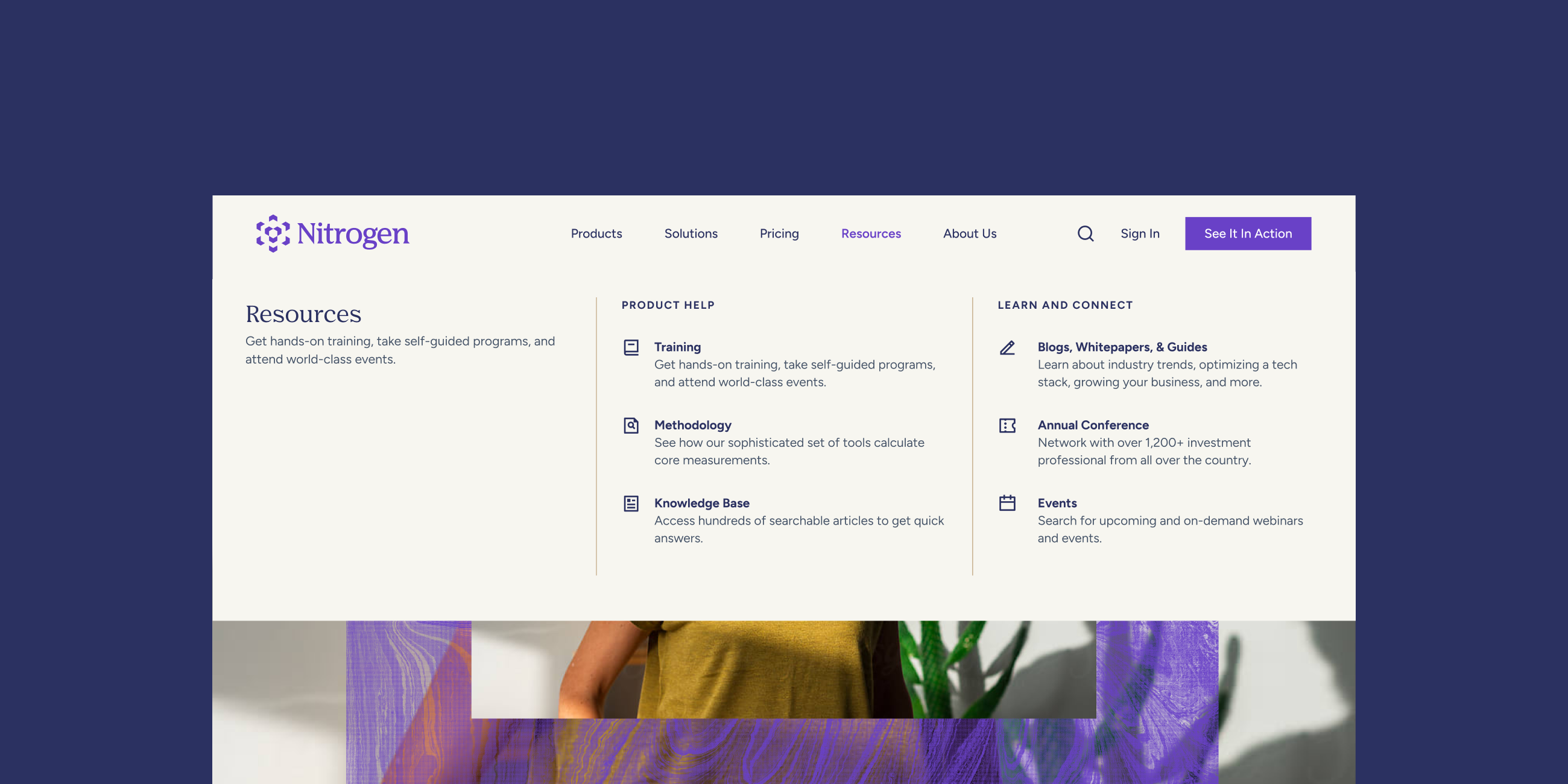This screenshot has height=784, width=1568.
Task: Open Blogs, Whitepapers, & Guides link
Action: 1122,347
